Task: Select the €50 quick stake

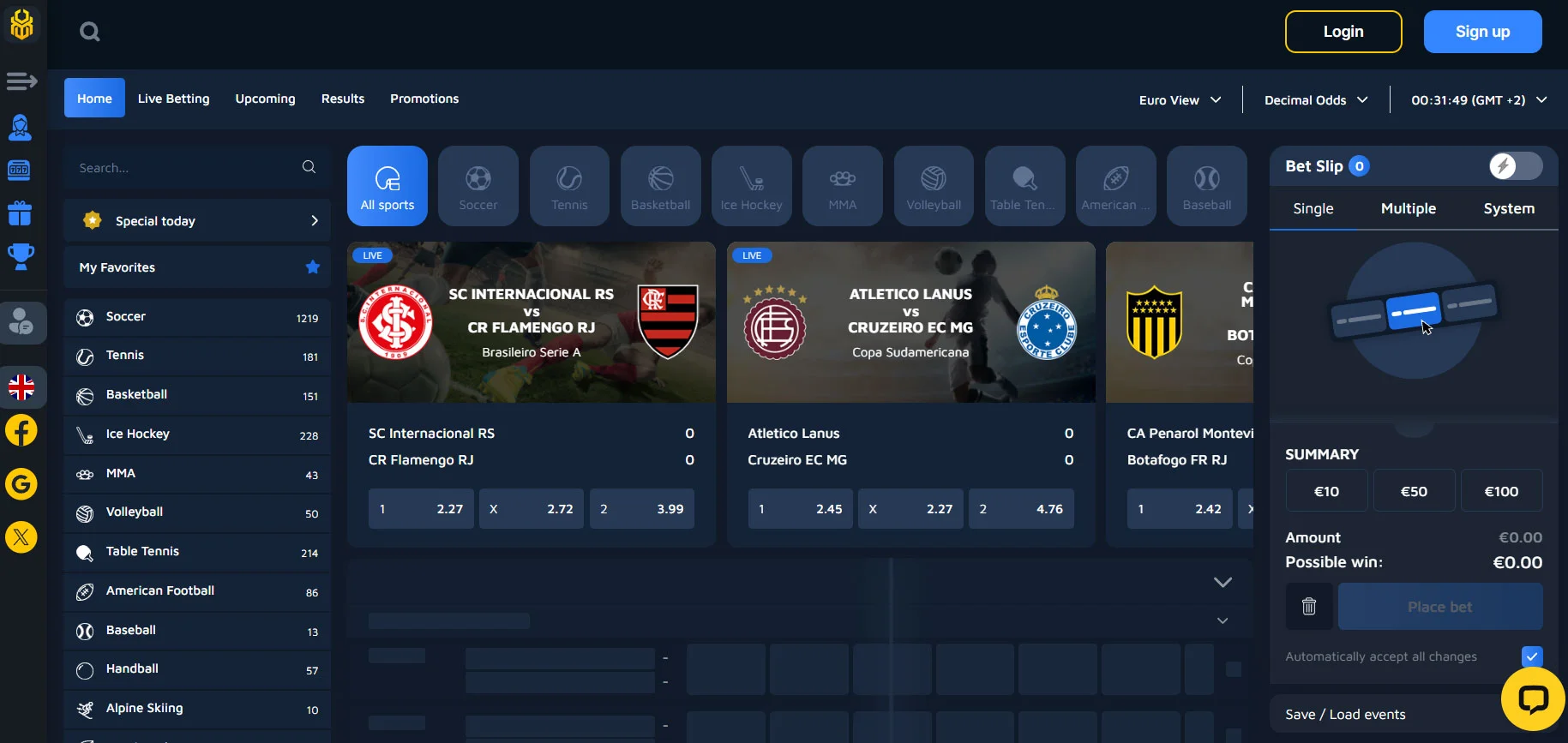Action: pos(1414,491)
